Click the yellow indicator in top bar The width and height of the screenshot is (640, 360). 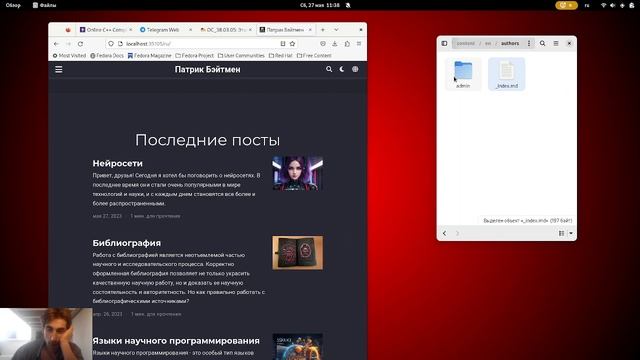coord(566,5)
